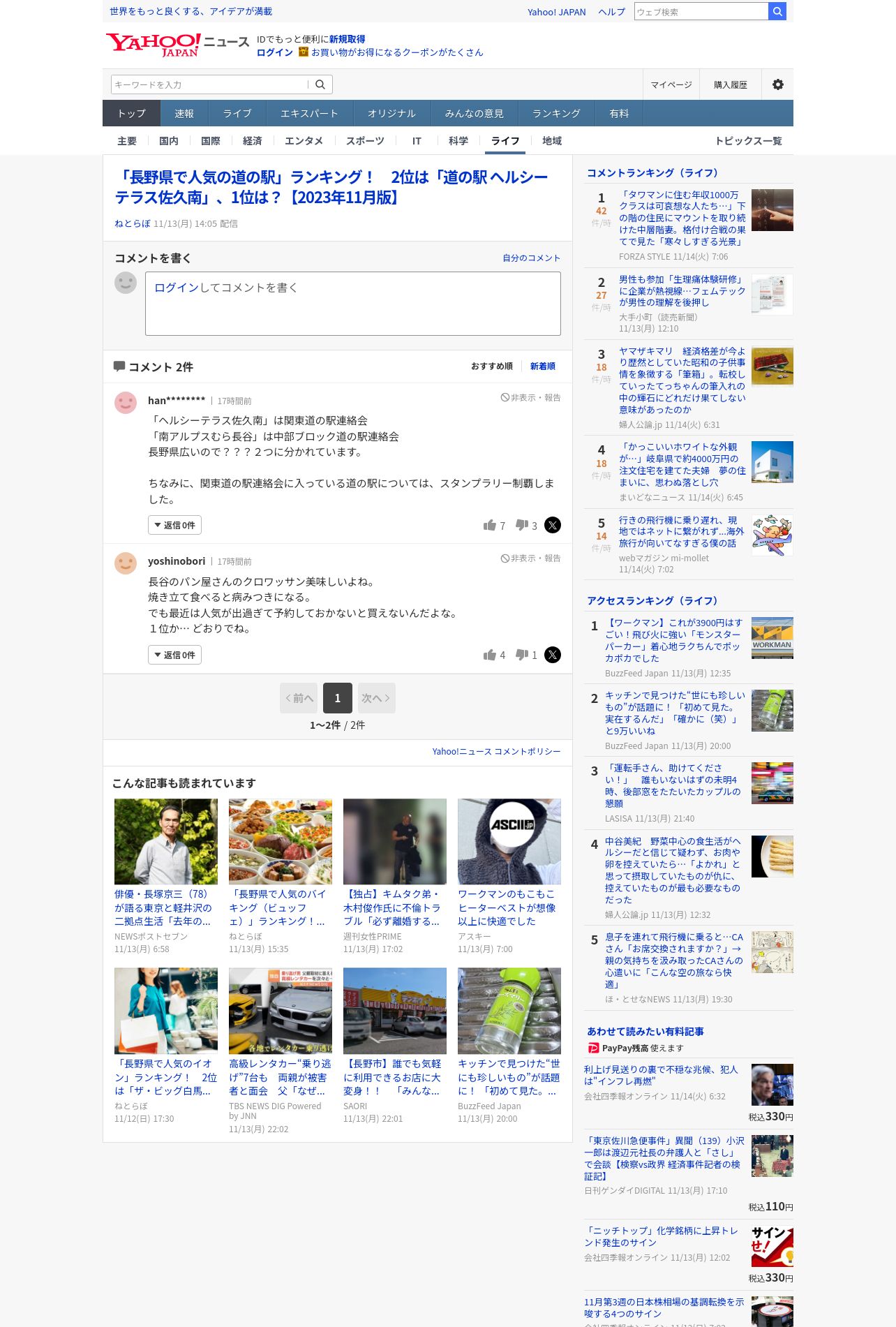This screenshot has height=1327, width=896.
Task: Click the 次へ pagination button
Action: [376, 698]
